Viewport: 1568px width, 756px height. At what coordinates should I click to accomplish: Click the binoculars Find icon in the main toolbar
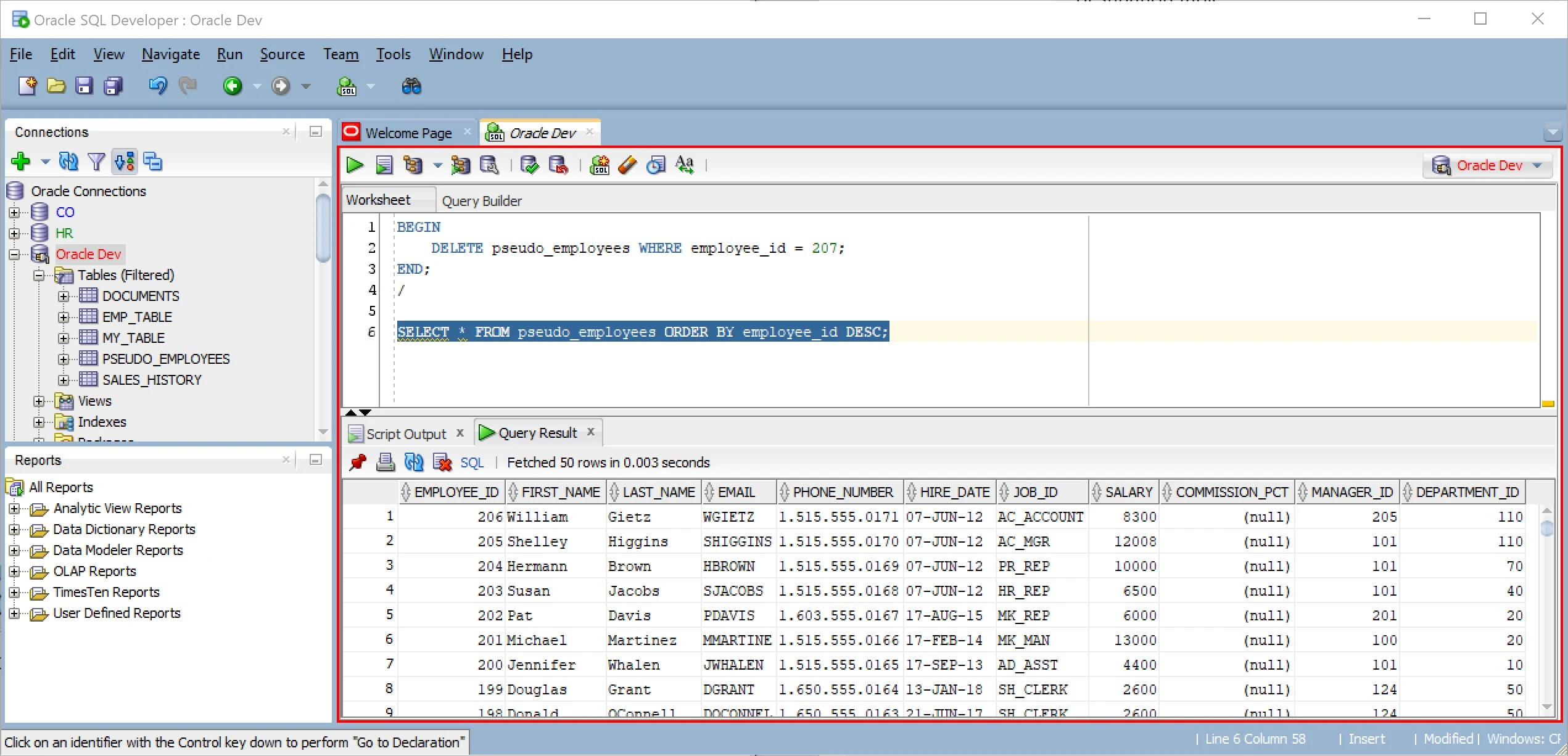tap(411, 86)
